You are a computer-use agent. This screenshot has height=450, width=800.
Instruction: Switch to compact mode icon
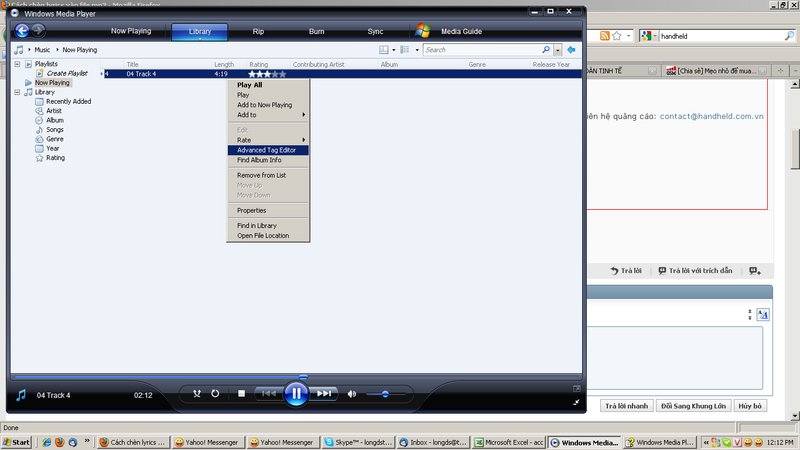[x=576, y=402]
